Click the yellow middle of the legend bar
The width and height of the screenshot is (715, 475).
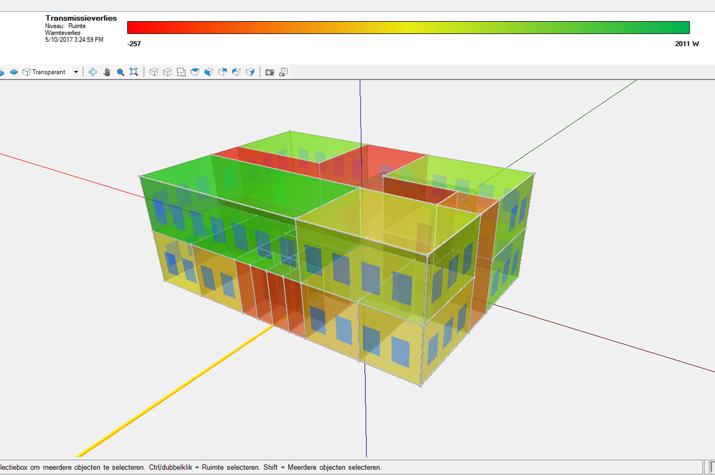click(x=410, y=28)
